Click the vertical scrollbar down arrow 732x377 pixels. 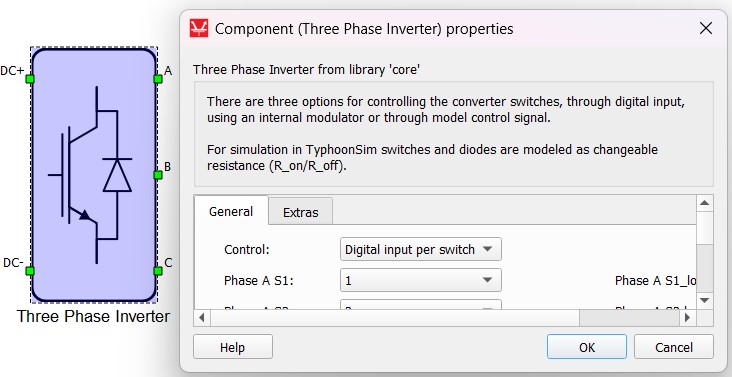704,300
